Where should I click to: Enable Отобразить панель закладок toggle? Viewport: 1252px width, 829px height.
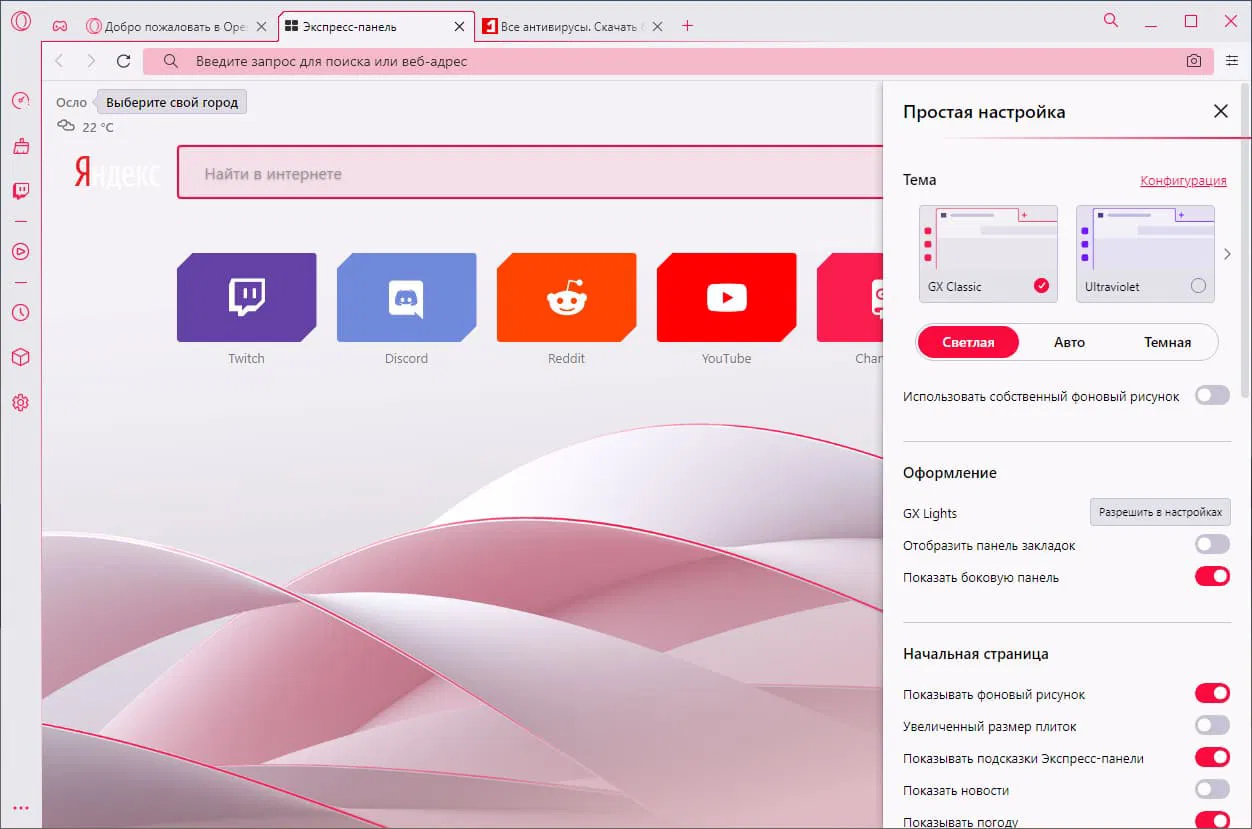1212,545
